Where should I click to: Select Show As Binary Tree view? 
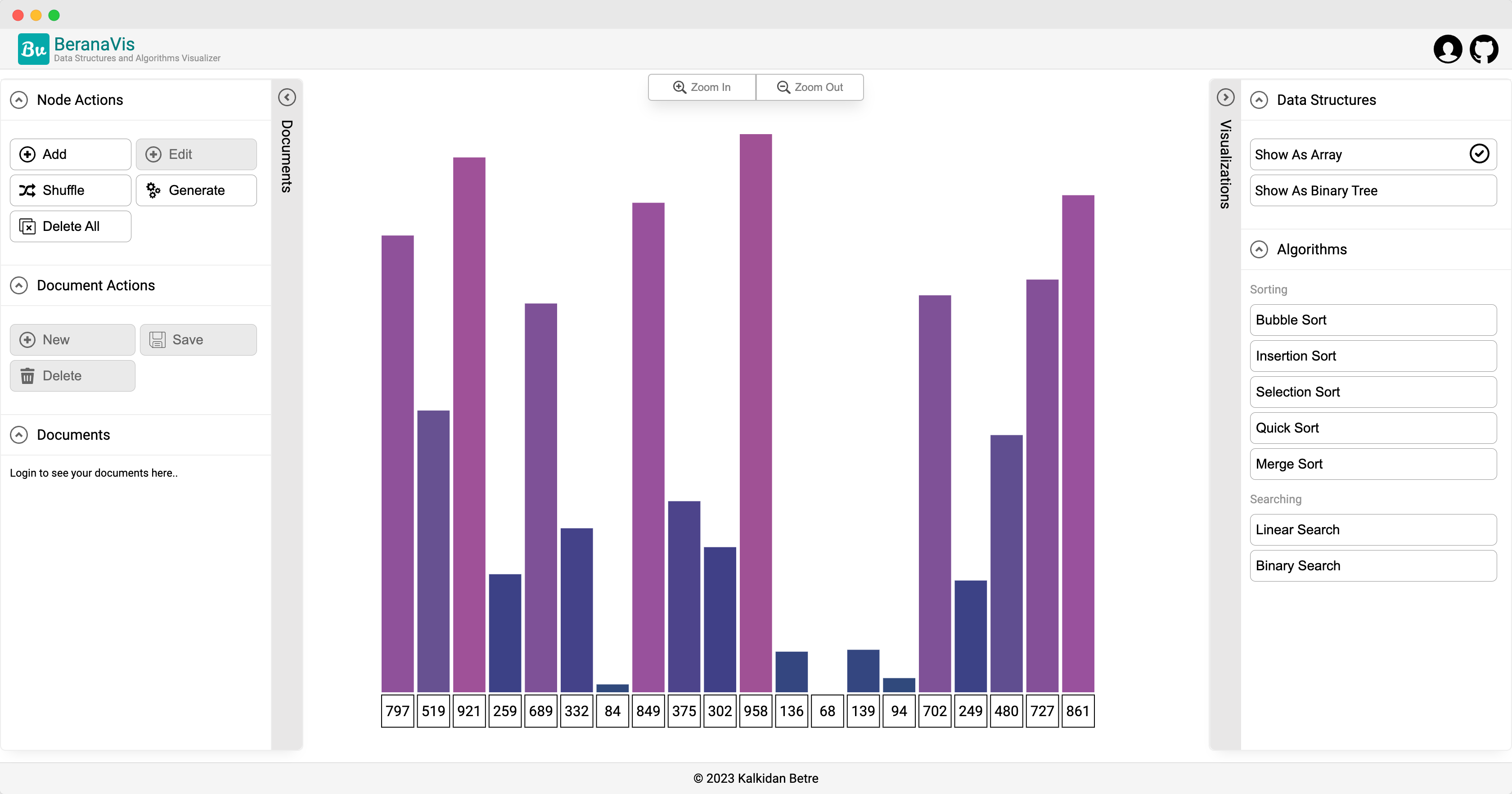click(x=1373, y=190)
